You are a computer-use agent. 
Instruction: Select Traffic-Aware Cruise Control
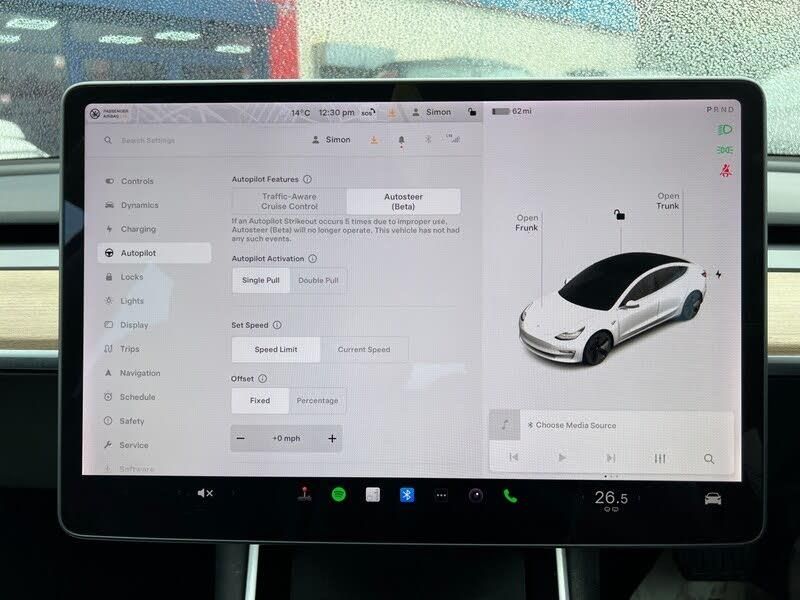point(289,201)
